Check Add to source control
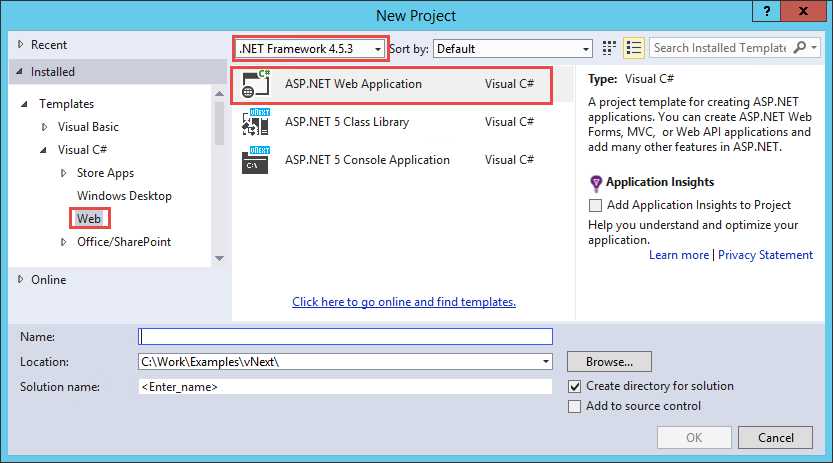This screenshot has height=463, width=833. pyautogui.click(x=574, y=407)
